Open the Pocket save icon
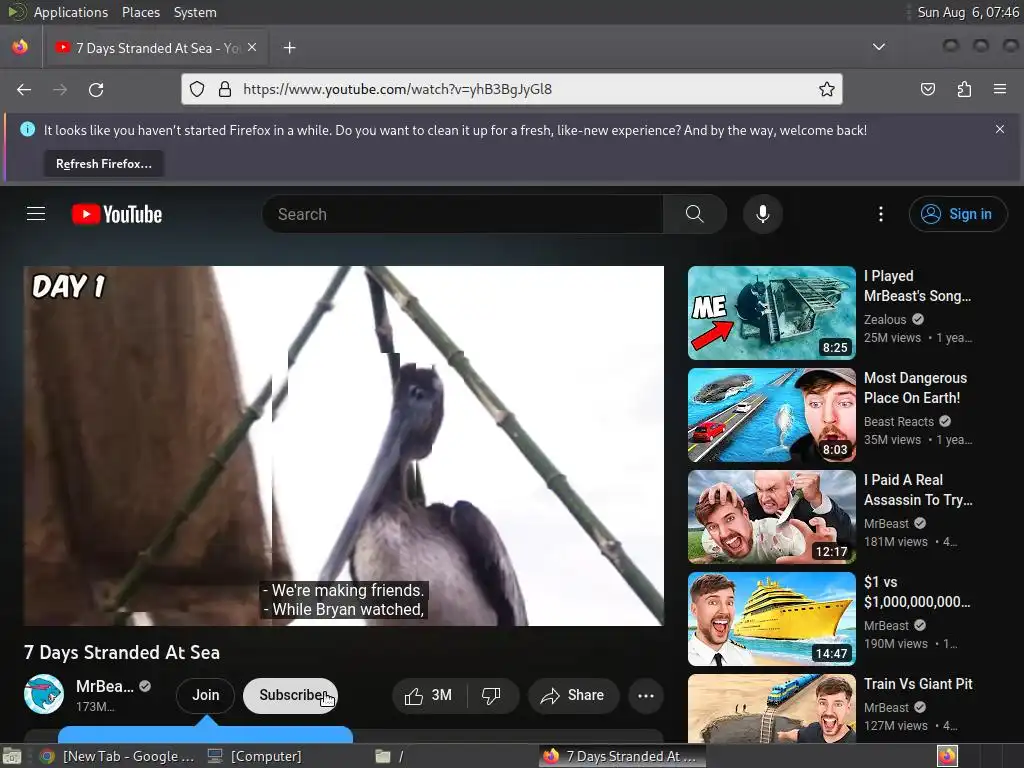The width and height of the screenshot is (1024, 768). tap(927, 89)
